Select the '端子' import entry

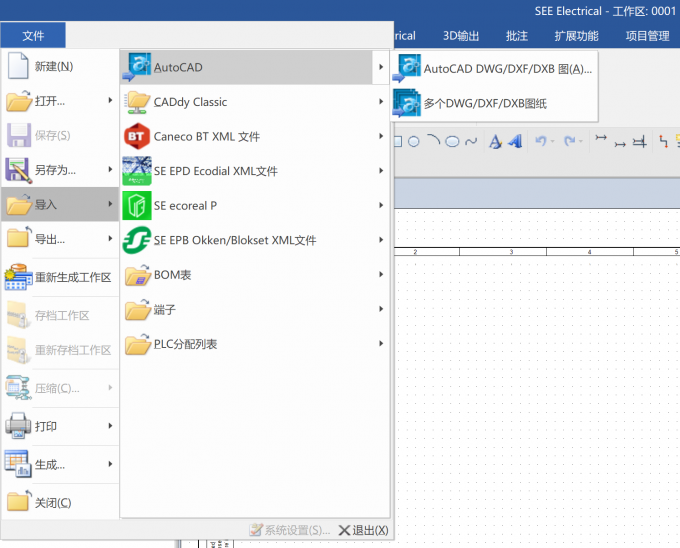(255, 310)
